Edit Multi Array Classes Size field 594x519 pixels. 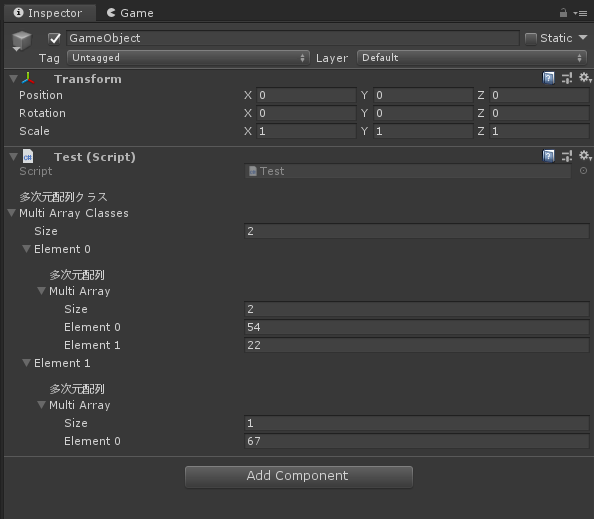click(x=417, y=231)
